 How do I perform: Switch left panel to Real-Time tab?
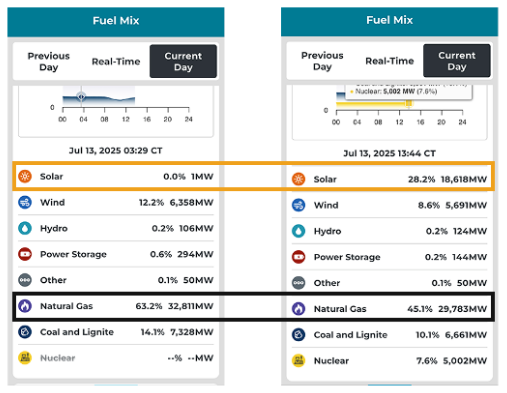(116, 61)
